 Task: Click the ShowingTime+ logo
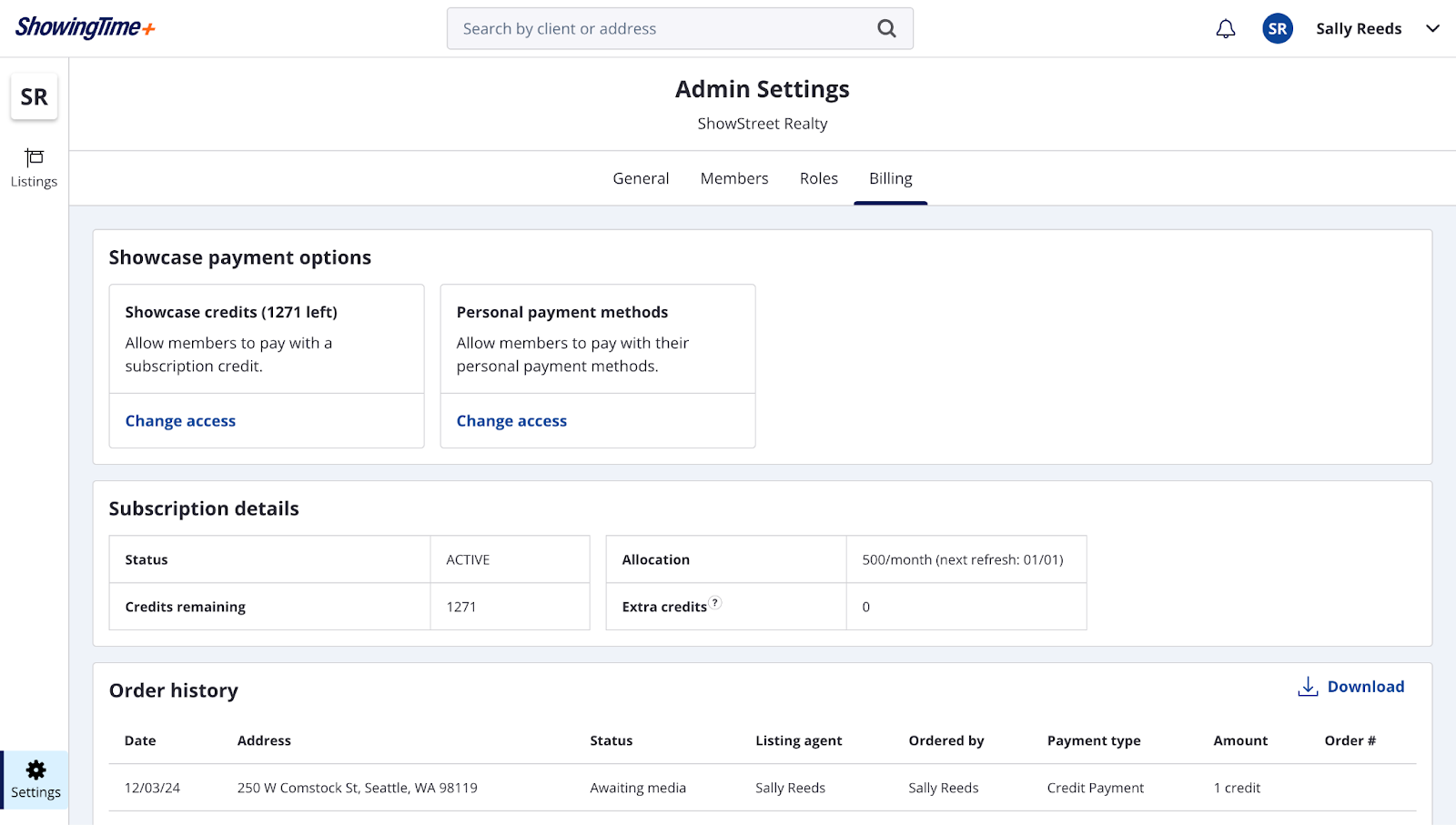click(86, 27)
